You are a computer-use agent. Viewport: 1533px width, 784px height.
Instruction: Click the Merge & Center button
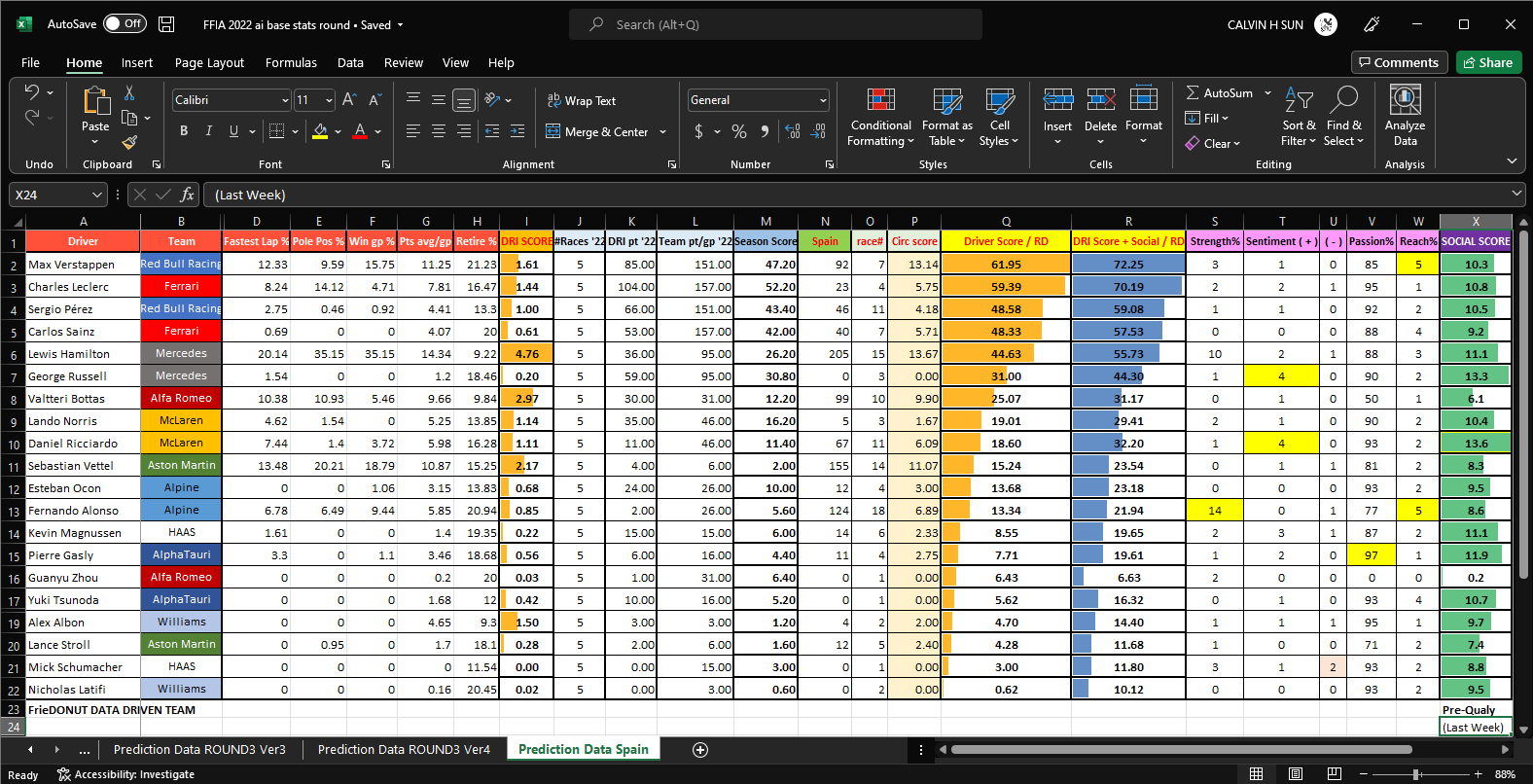coord(597,131)
